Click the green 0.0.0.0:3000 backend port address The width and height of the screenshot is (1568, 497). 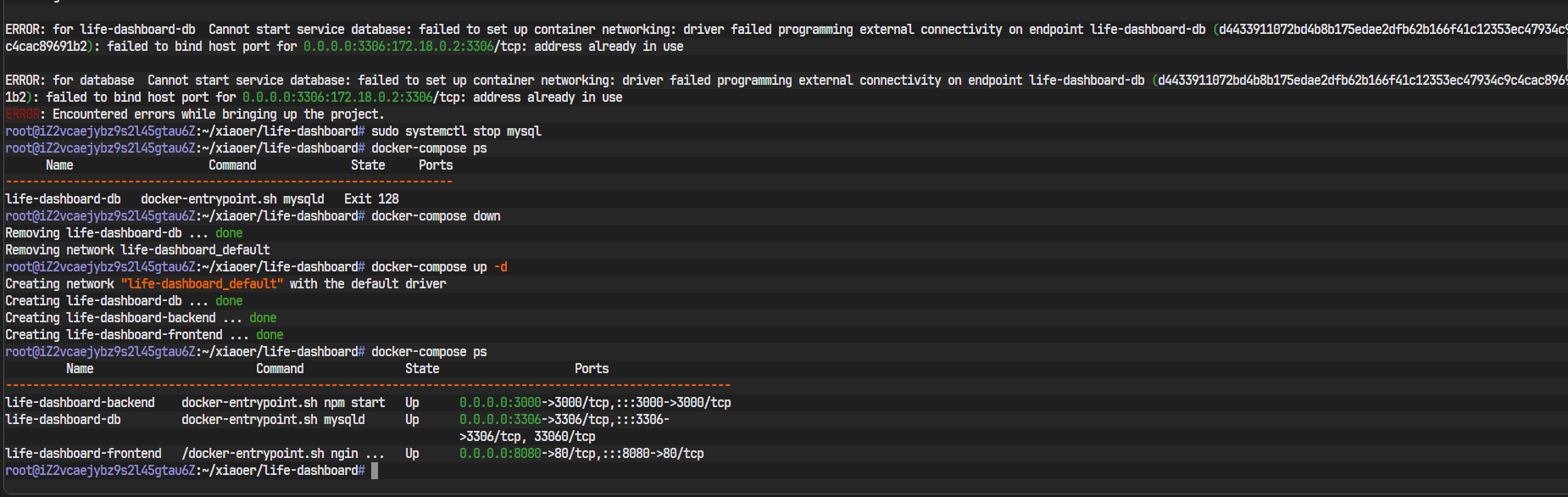pyautogui.click(x=500, y=403)
